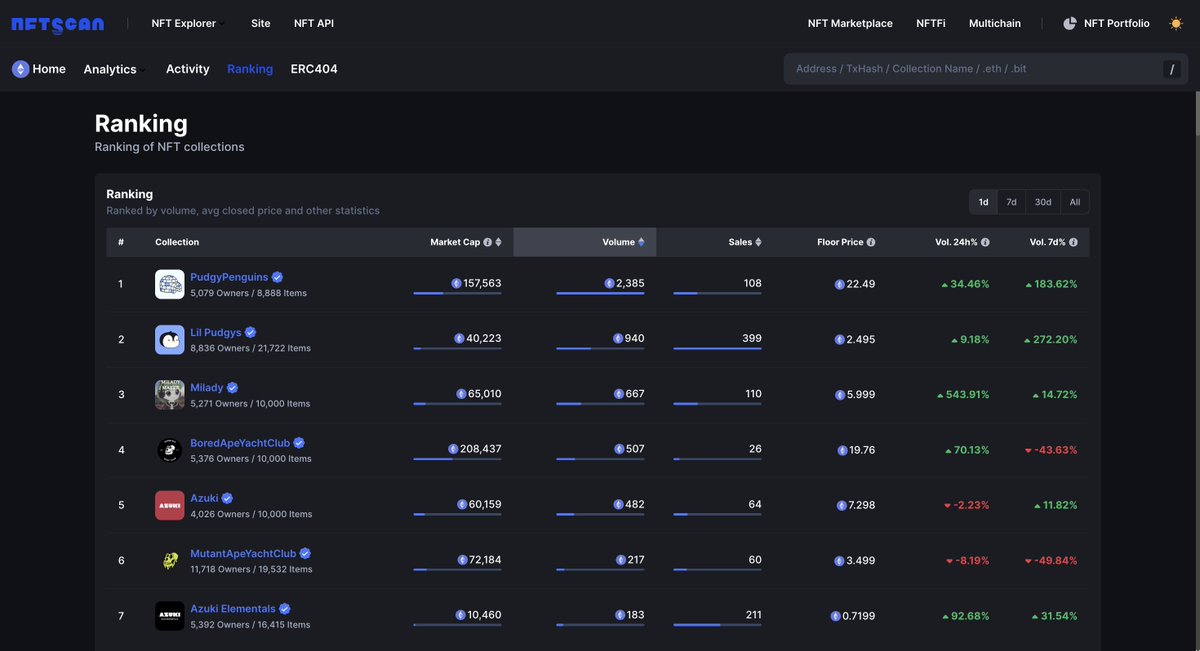
Task: Open the Azuki collection link
Action: tap(204, 498)
